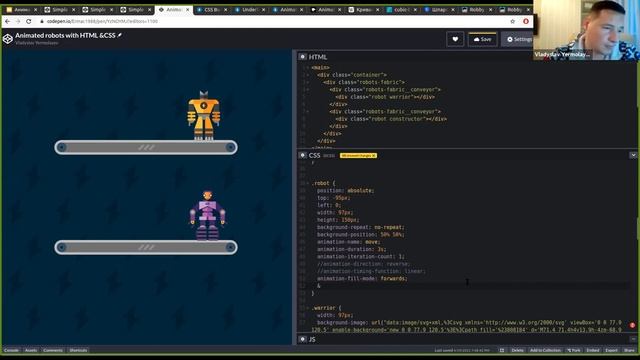Bookmark this page with the star
Image resolution: width=640 pixels, height=360 pixels.
[x=513, y=21]
